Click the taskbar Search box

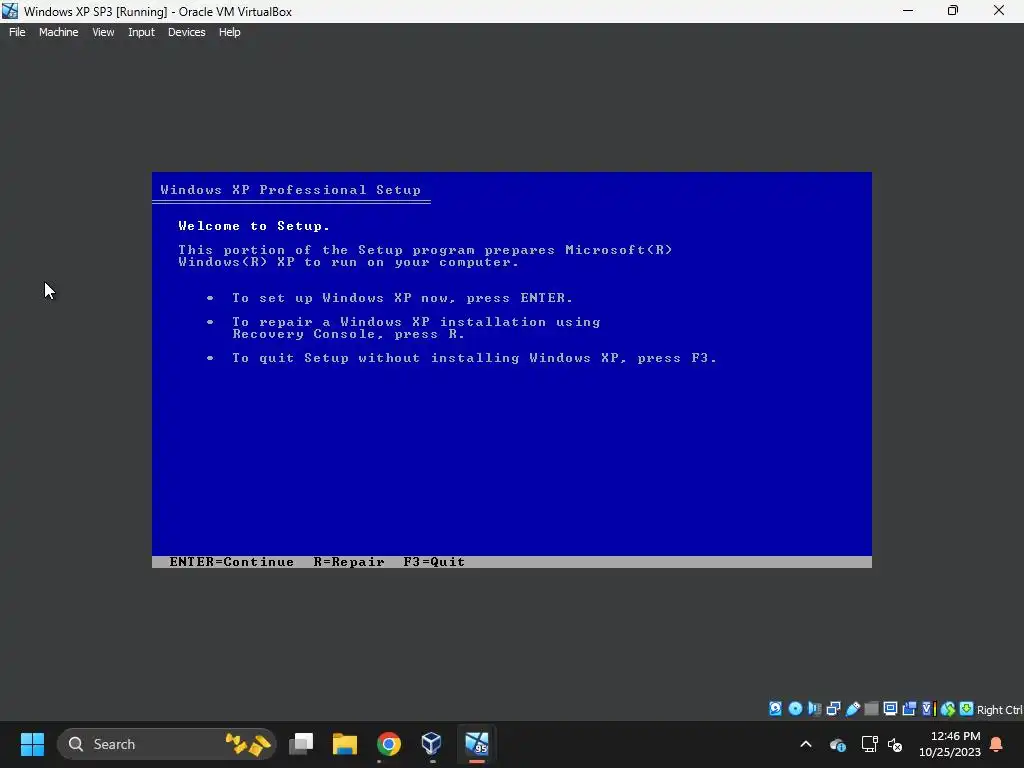(167, 744)
